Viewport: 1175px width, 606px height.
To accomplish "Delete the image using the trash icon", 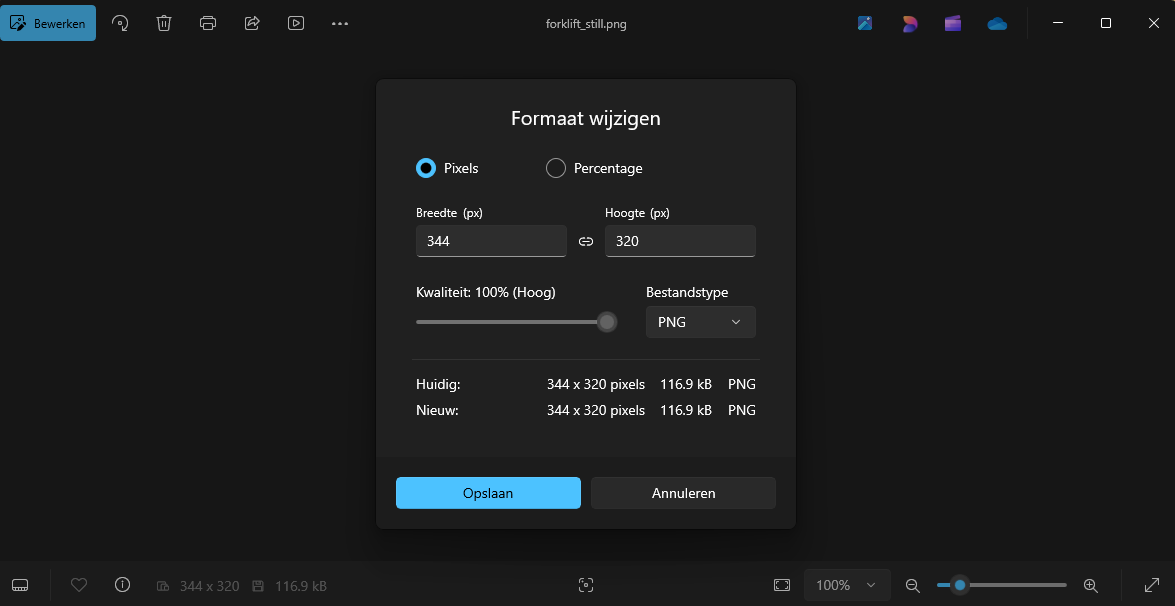I will click(164, 23).
